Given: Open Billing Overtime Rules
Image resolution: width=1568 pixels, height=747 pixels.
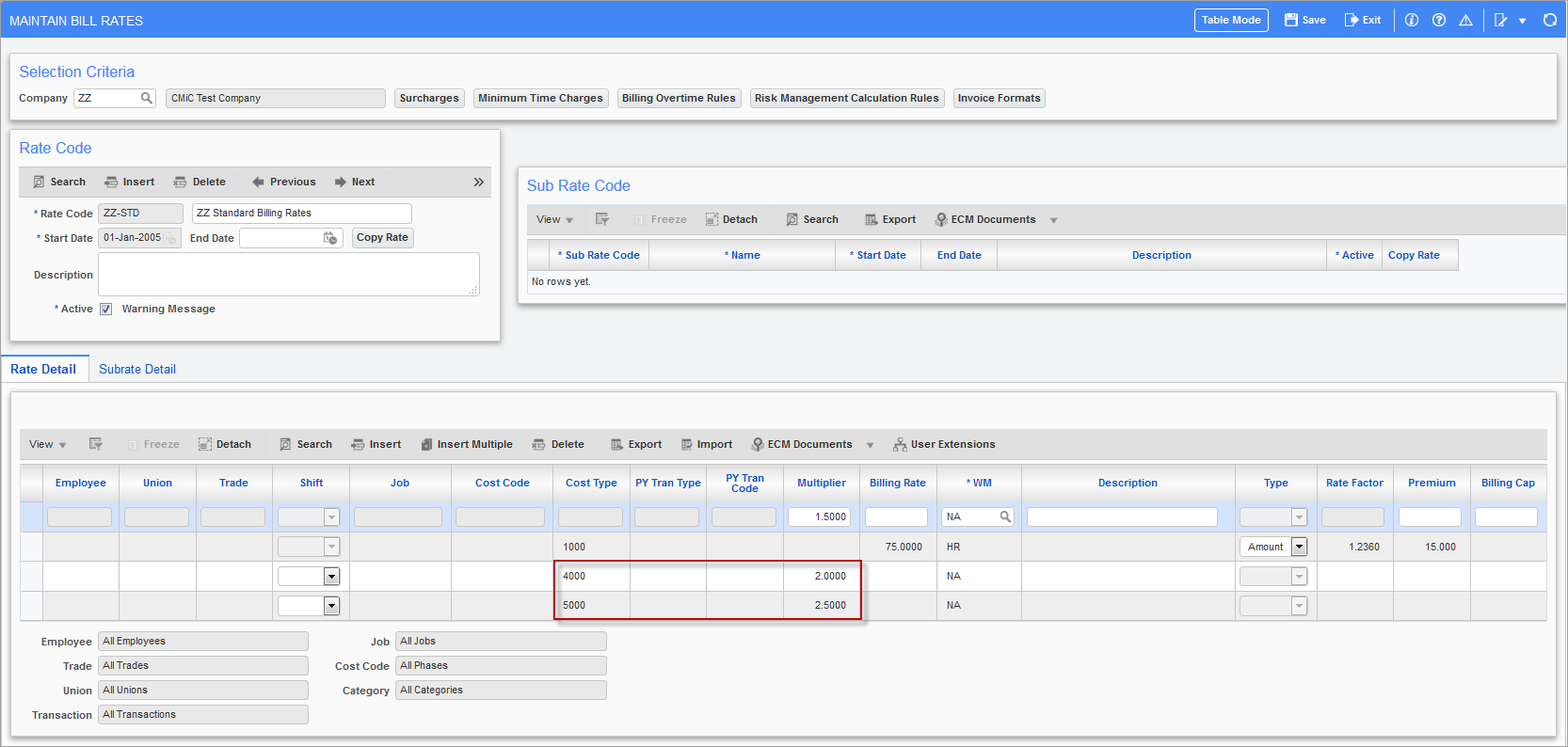Looking at the screenshot, I should [679, 98].
